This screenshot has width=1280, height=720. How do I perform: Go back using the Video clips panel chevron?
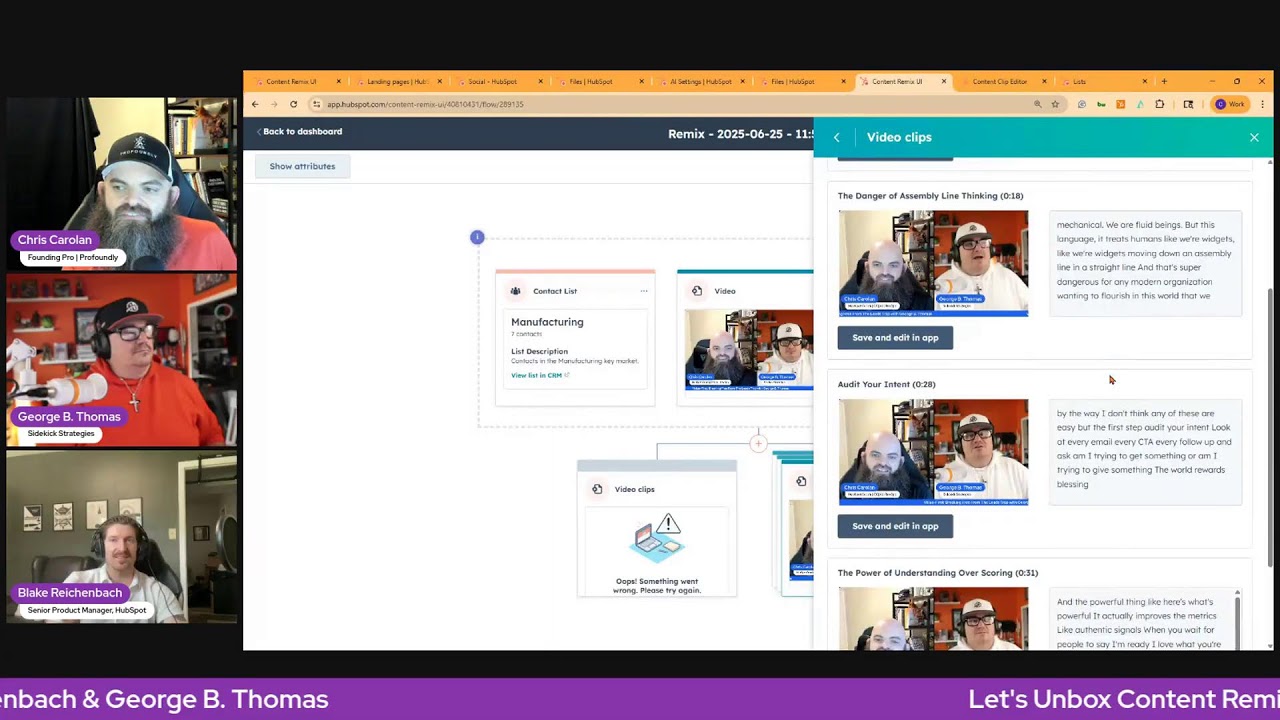tap(837, 137)
